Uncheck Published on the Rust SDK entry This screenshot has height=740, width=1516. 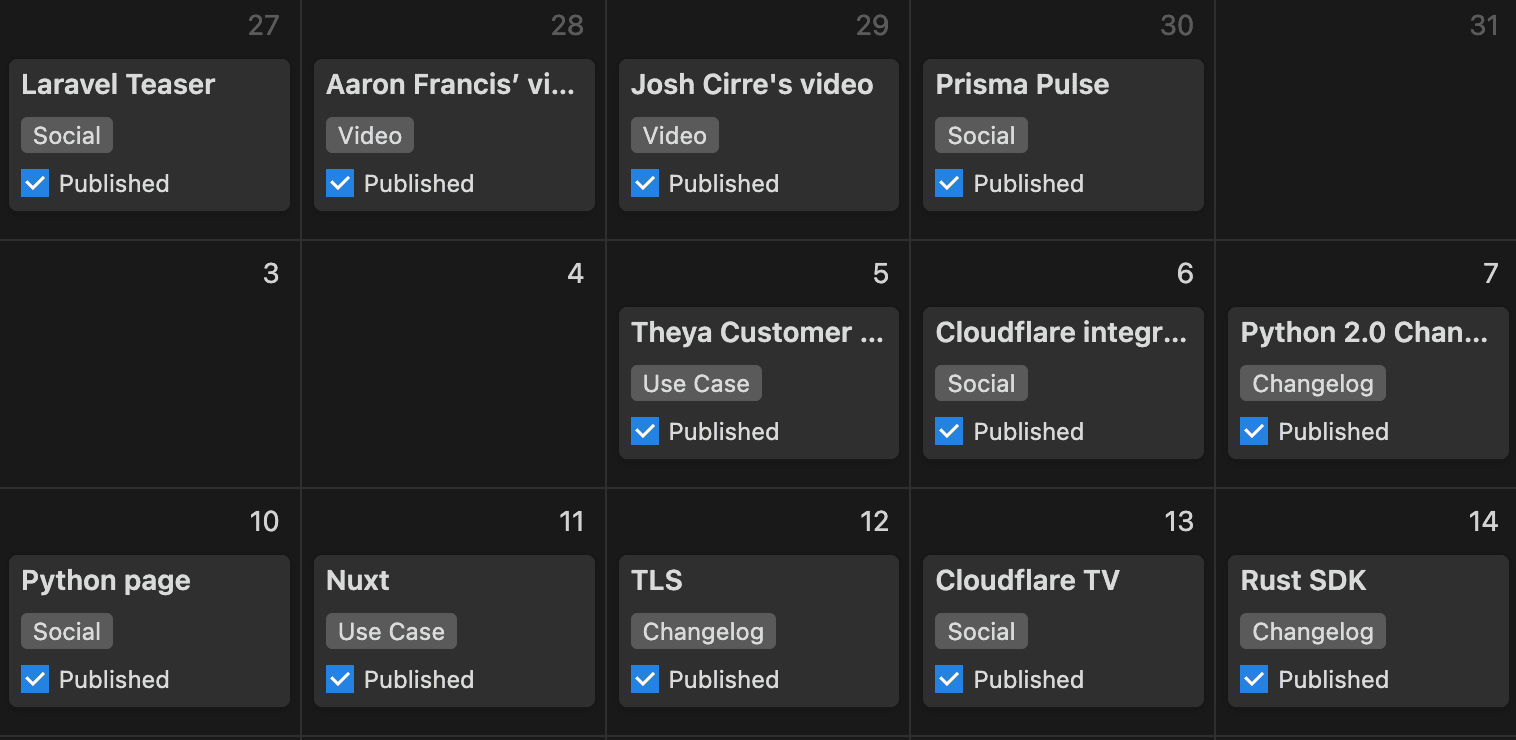1253,679
